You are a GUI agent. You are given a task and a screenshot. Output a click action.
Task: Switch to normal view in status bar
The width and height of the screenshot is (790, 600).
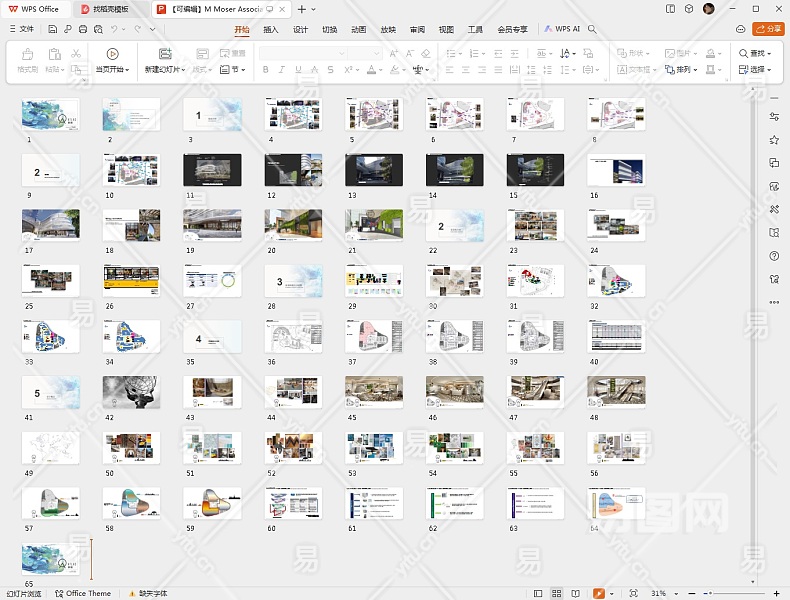point(538,593)
